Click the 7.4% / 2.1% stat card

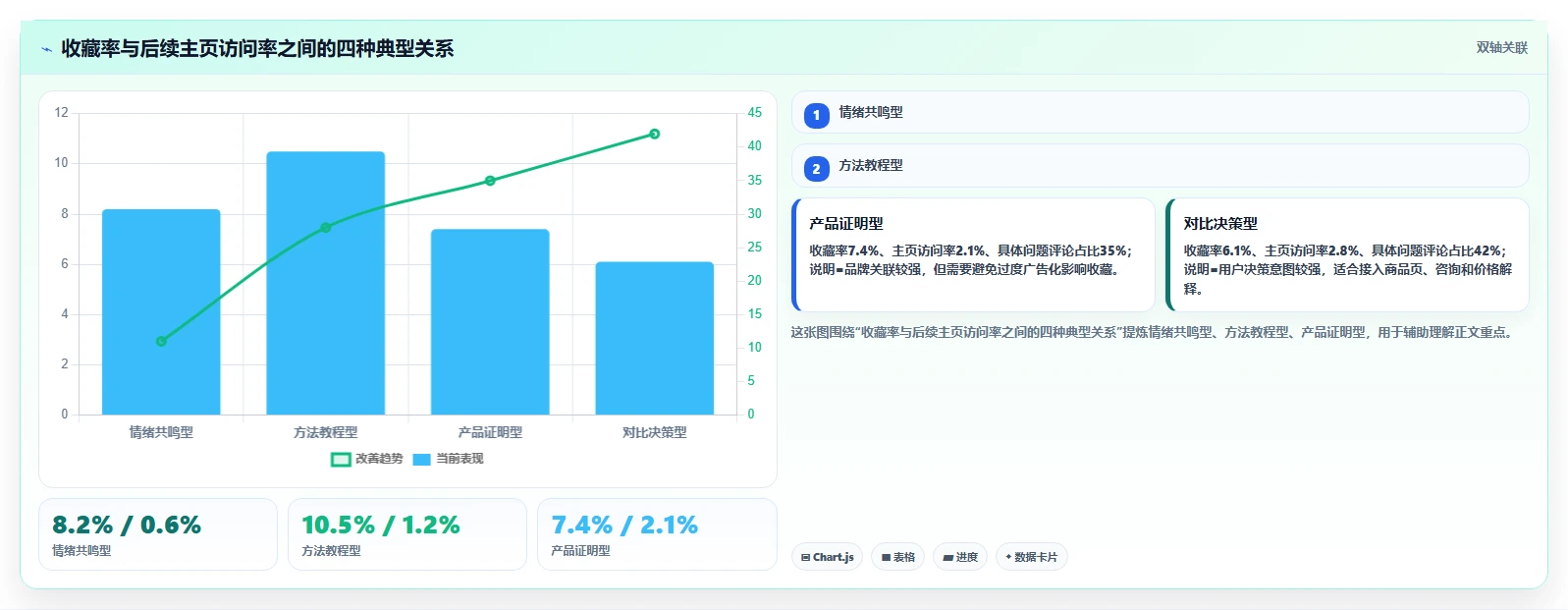click(657, 534)
